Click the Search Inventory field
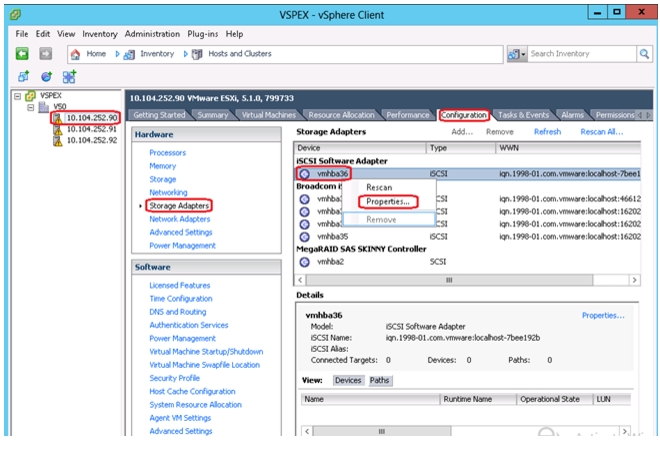The height and width of the screenshot is (450, 660). pyautogui.click(x=581, y=54)
